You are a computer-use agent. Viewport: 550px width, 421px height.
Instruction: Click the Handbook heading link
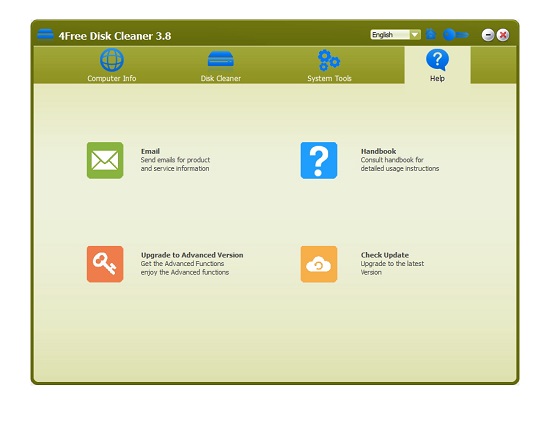pyautogui.click(x=378, y=151)
